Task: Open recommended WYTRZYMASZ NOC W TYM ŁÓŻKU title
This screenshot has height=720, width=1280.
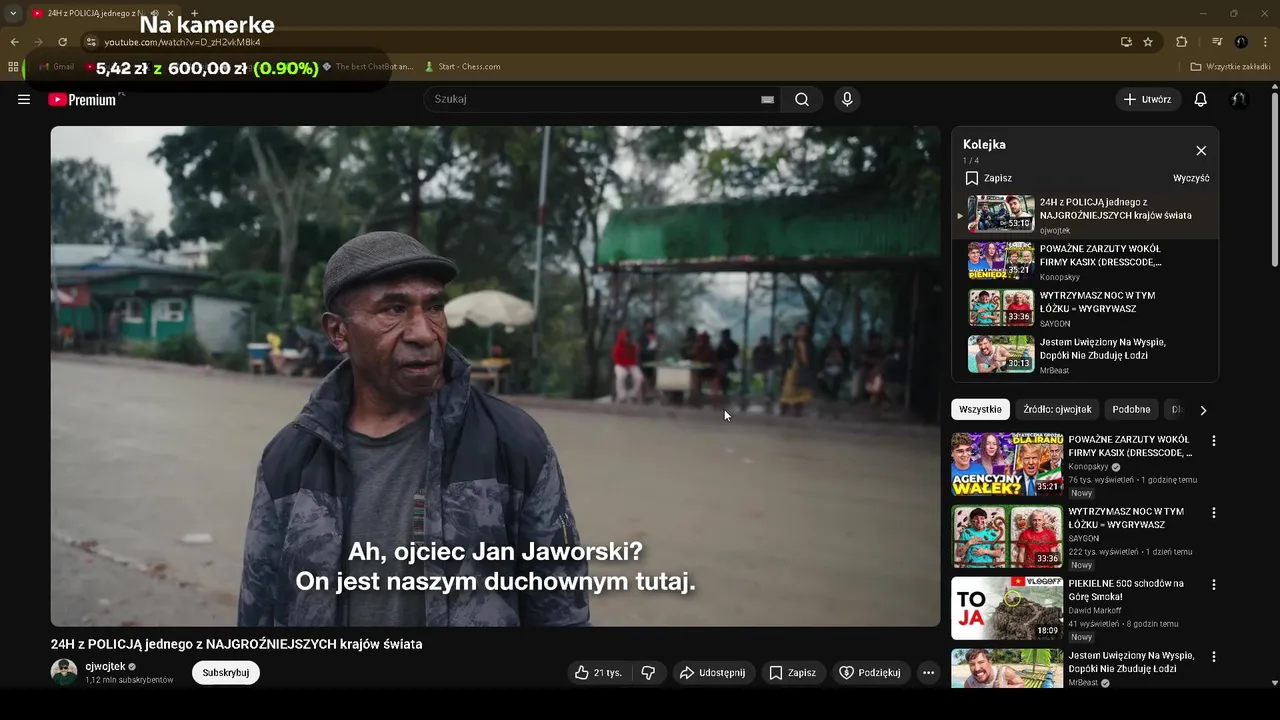Action: 1125,518
